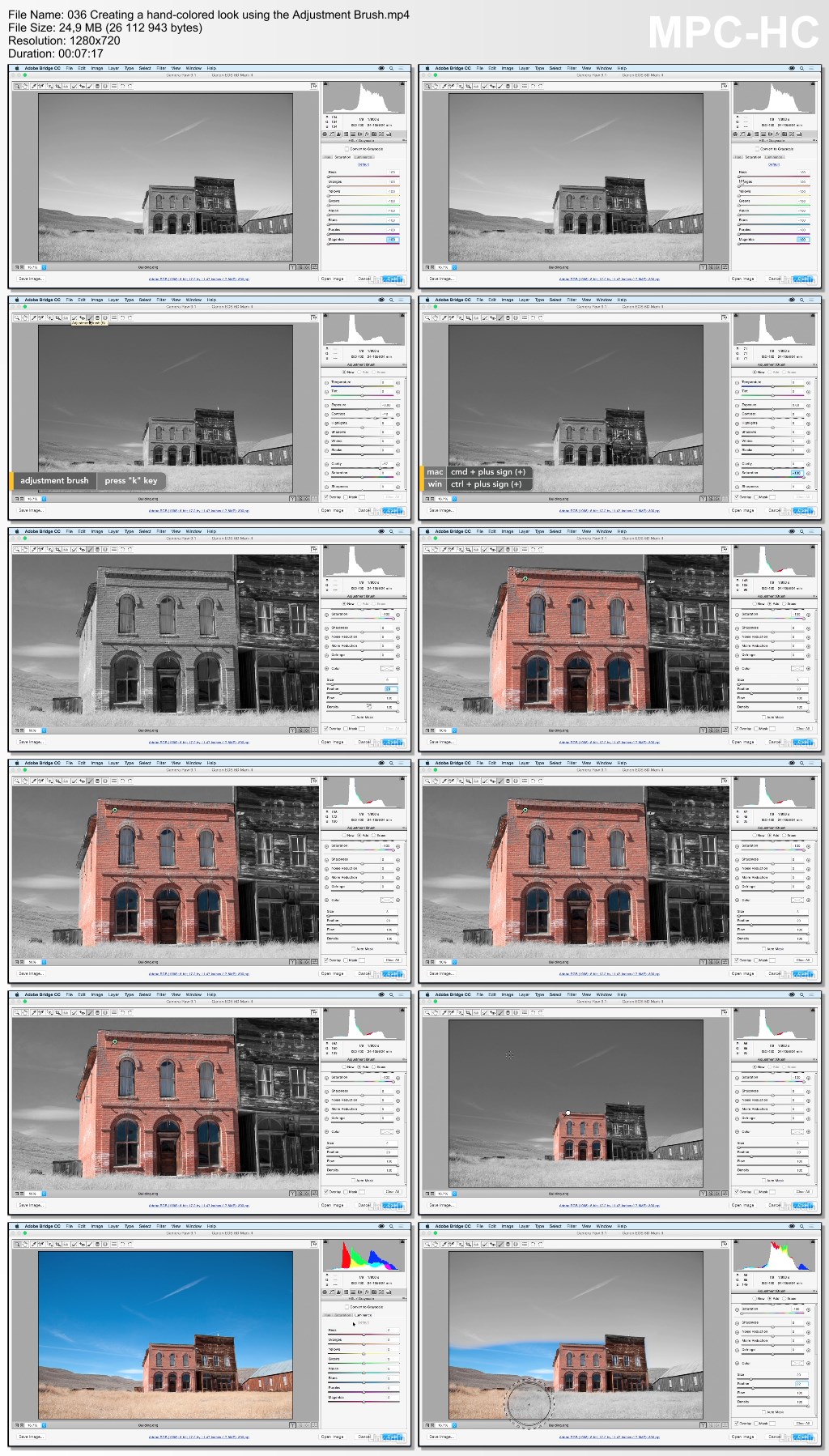
Task: Open Filter menu in 'adjustment brush' captioned frame
Action: [161, 300]
